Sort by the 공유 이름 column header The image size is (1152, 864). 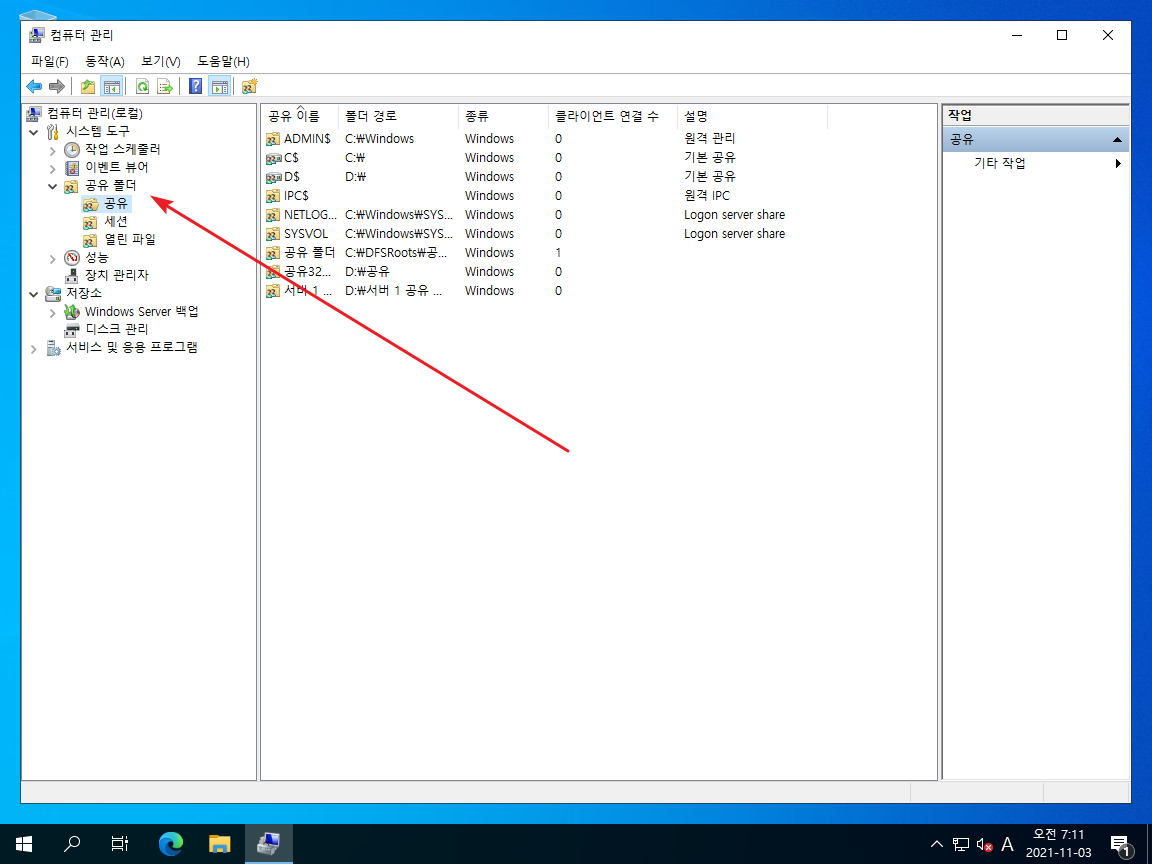pyautogui.click(x=300, y=116)
